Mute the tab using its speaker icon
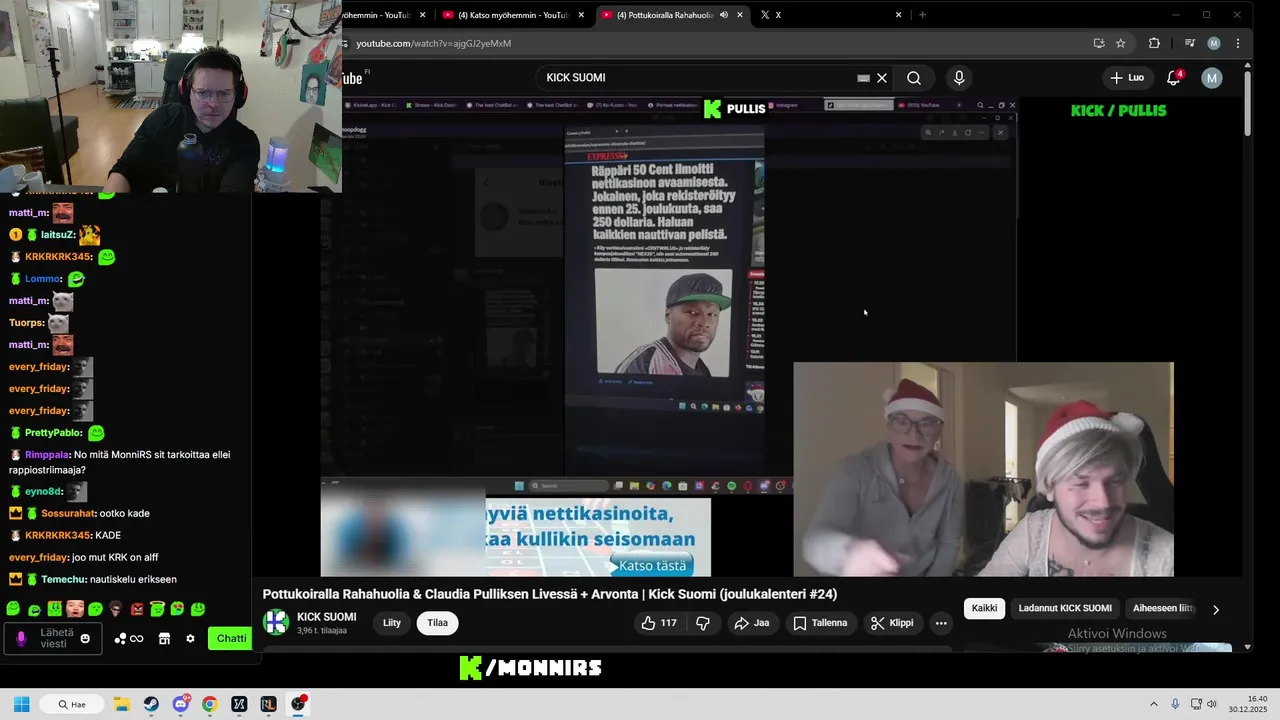This screenshot has height=720, width=1280. 723,15
